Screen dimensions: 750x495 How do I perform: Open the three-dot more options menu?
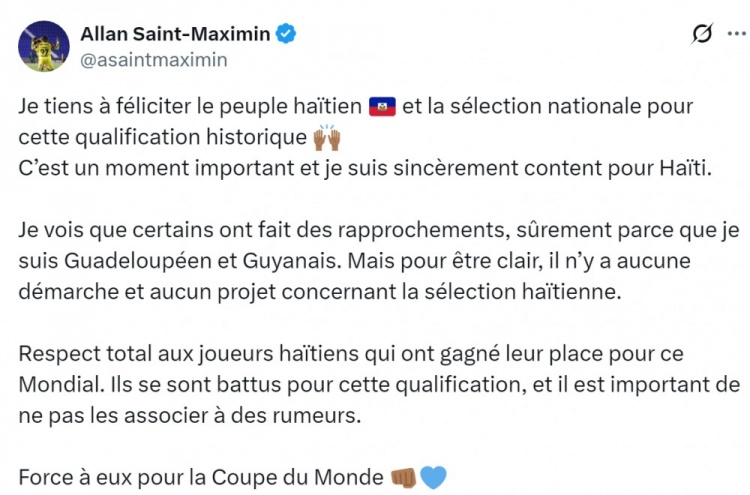737,34
